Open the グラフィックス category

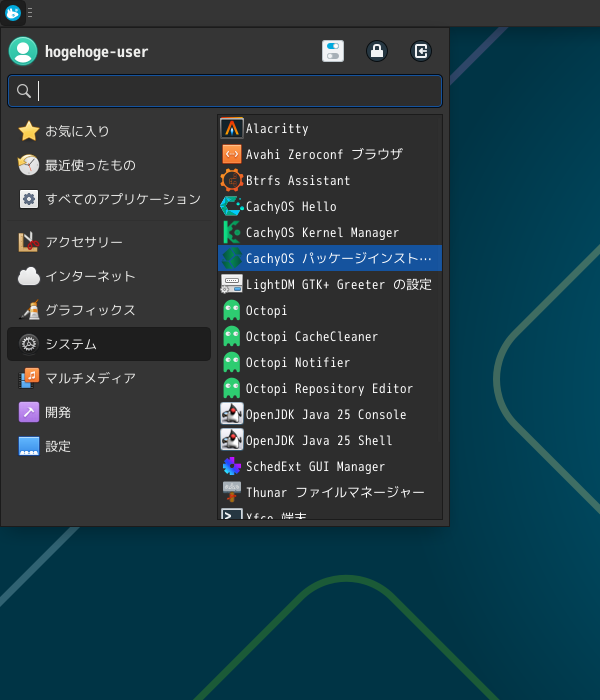pos(109,310)
